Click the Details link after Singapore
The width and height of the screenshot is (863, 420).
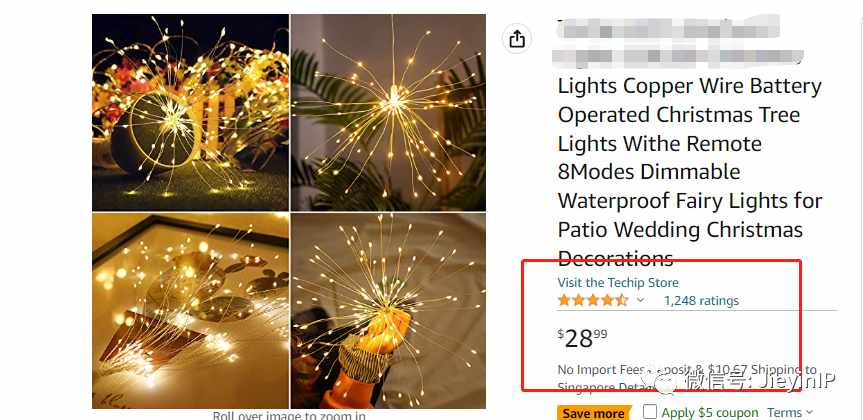pos(635,388)
